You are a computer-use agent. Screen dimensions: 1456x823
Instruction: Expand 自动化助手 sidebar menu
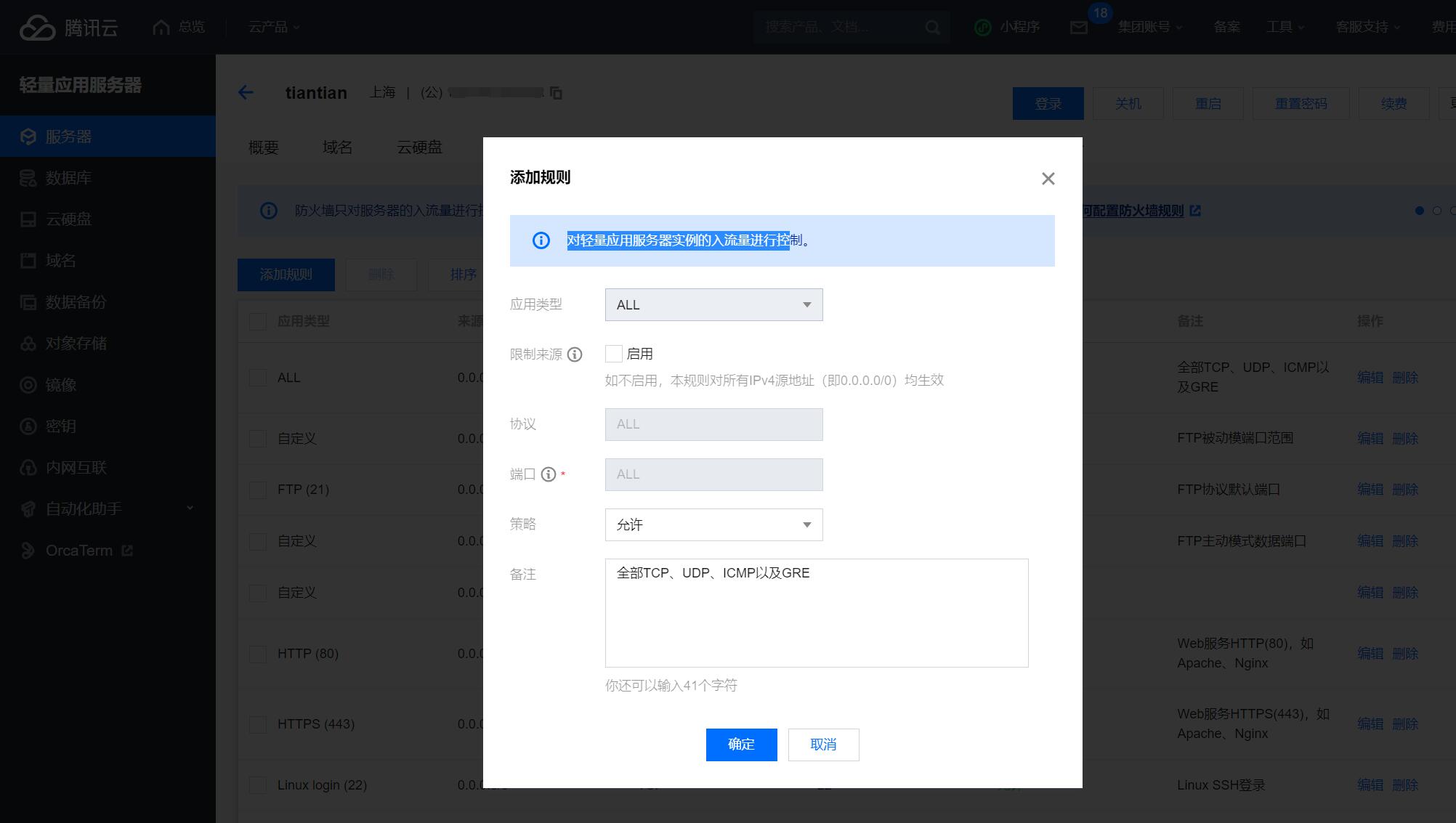click(x=84, y=508)
